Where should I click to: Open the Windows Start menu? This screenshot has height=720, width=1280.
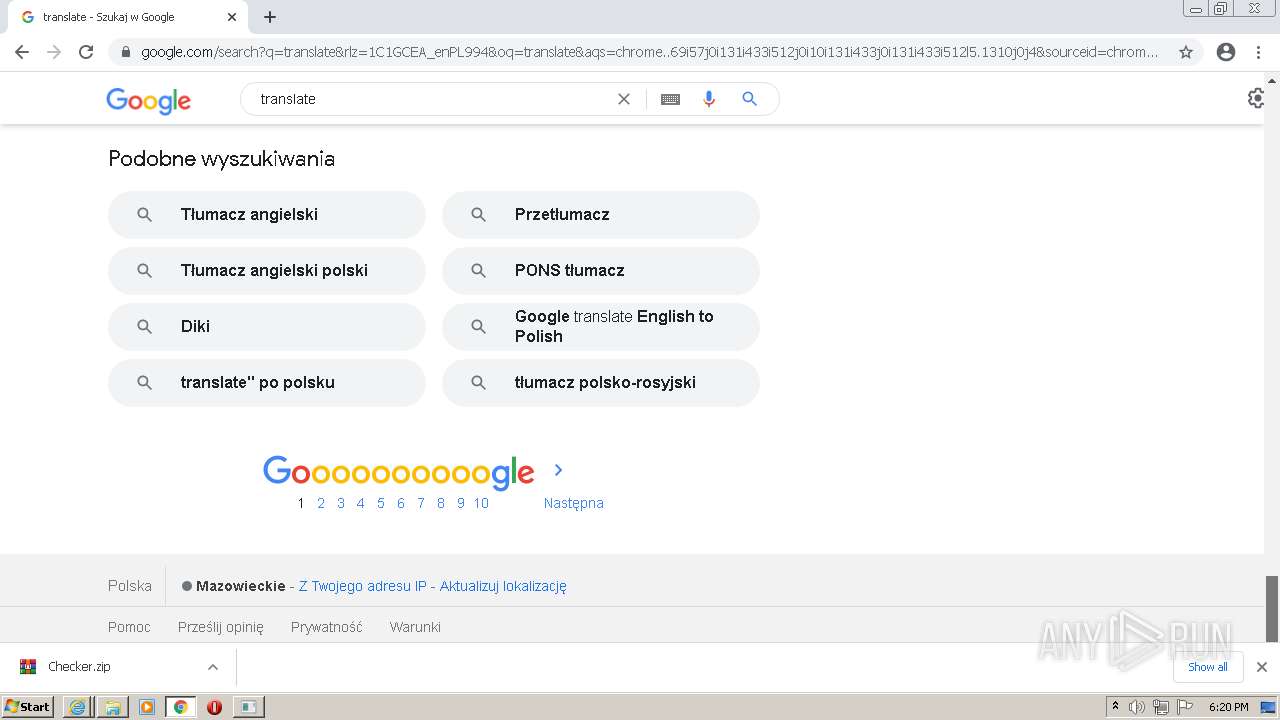(x=28, y=707)
